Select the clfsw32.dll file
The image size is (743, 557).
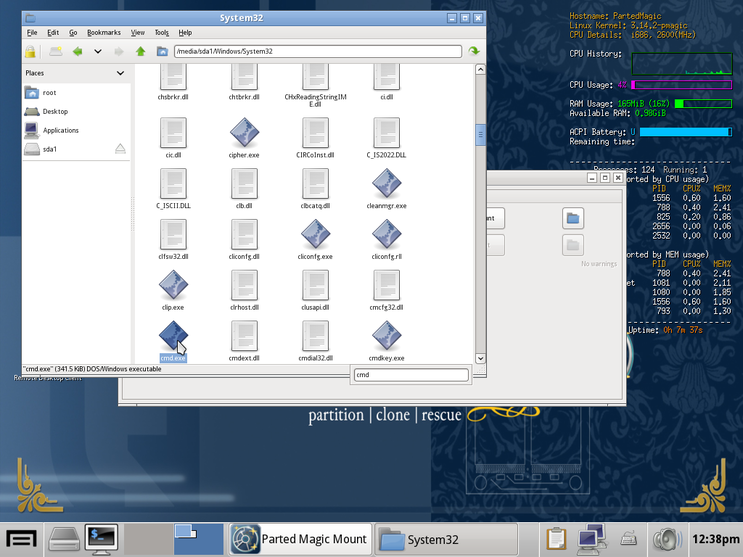173,239
